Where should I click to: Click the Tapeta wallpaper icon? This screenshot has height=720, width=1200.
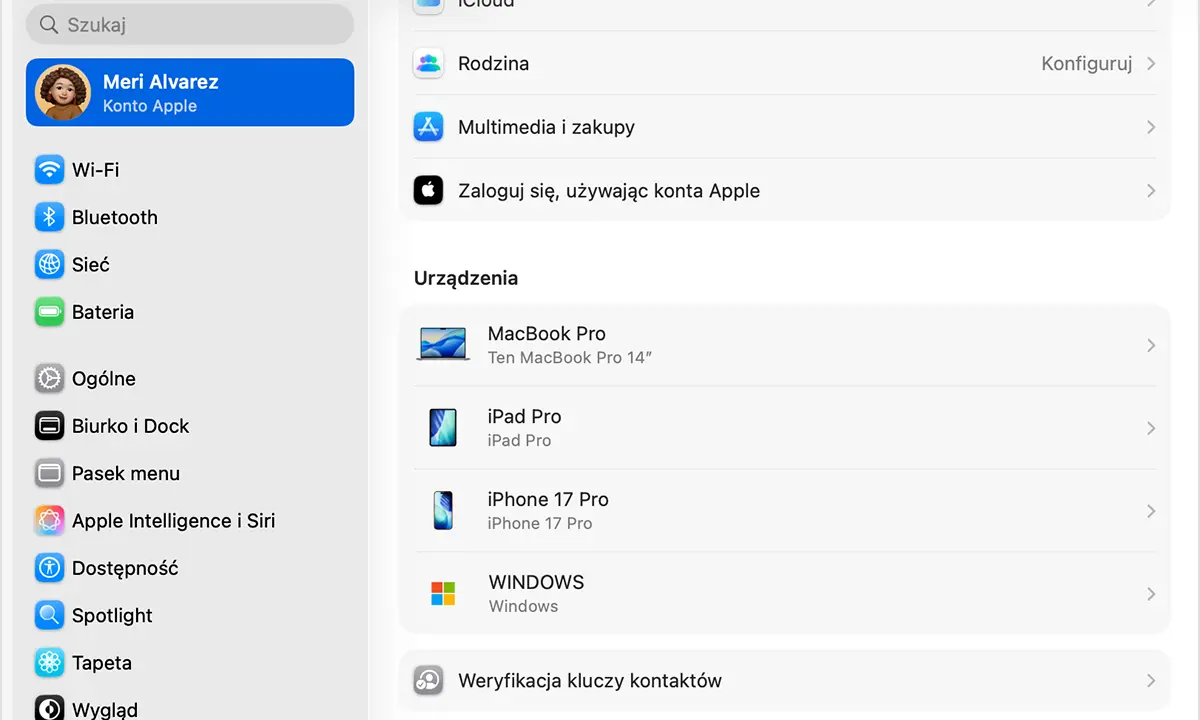pos(49,663)
